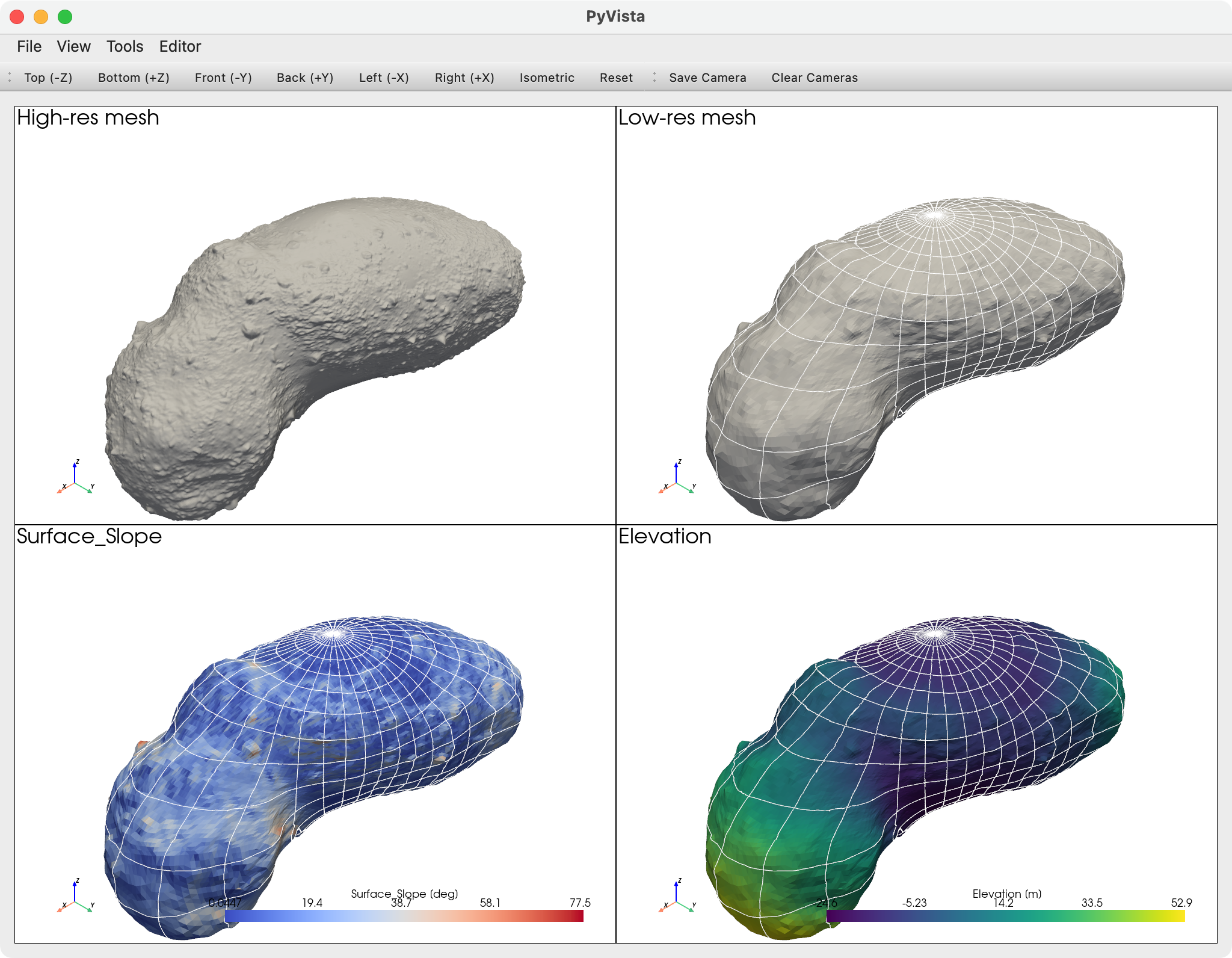Set camera to Back (+Y) view
The image size is (1232, 958).
(305, 78)
